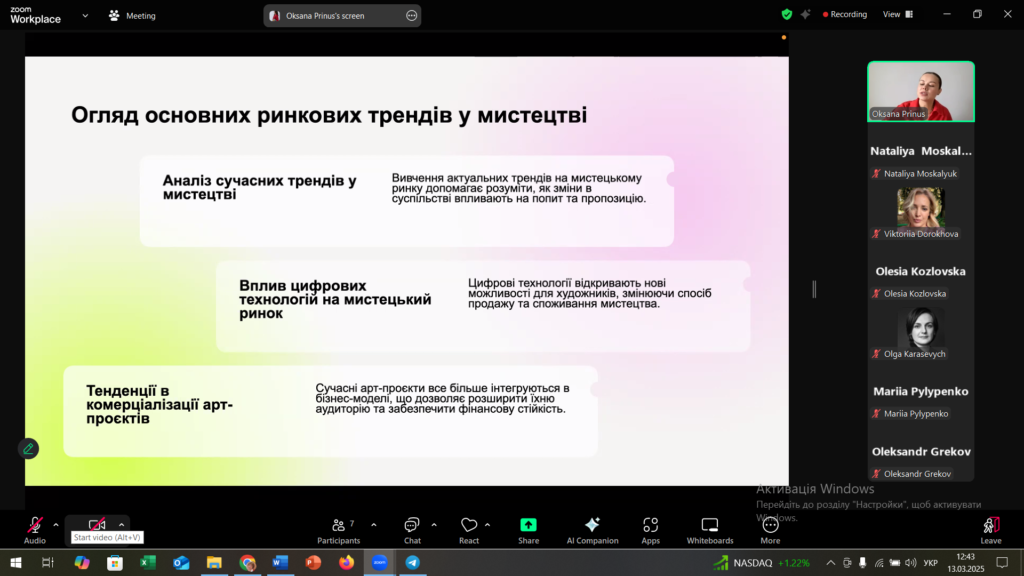Open Task View on the taskbar

click(48, 562)
